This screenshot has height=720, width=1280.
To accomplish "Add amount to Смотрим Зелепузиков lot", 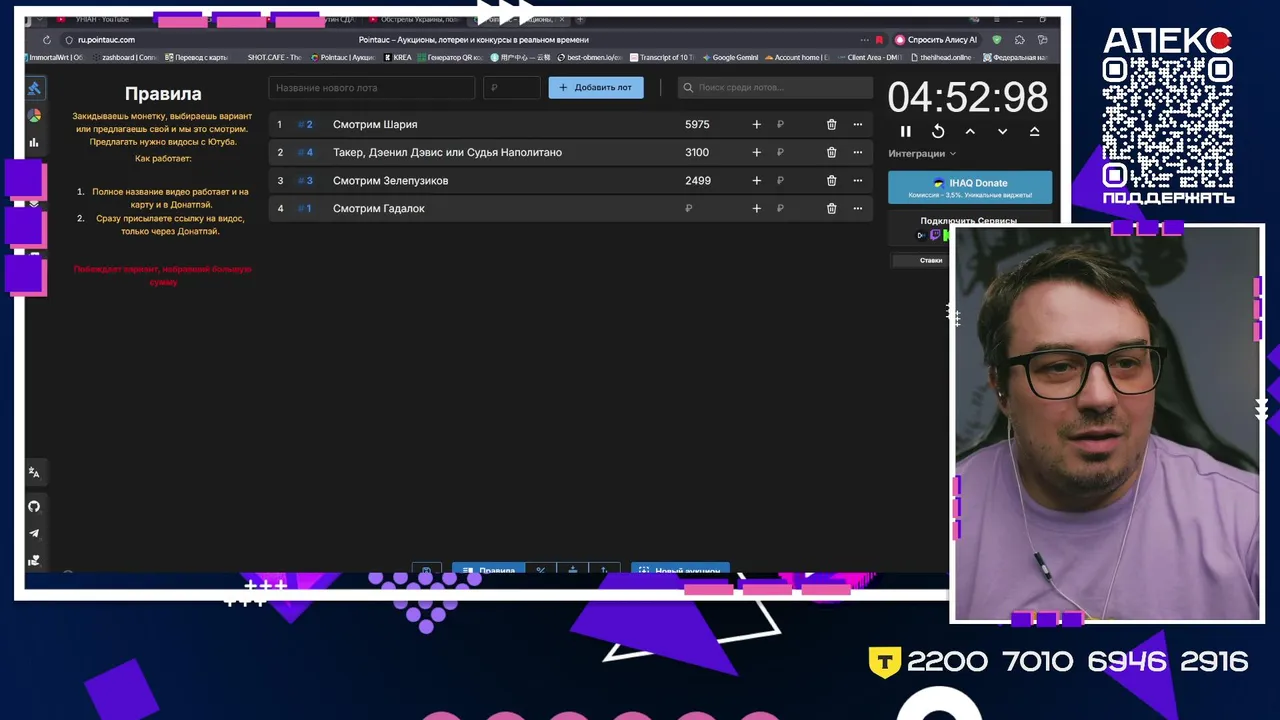I will (756, 180).
